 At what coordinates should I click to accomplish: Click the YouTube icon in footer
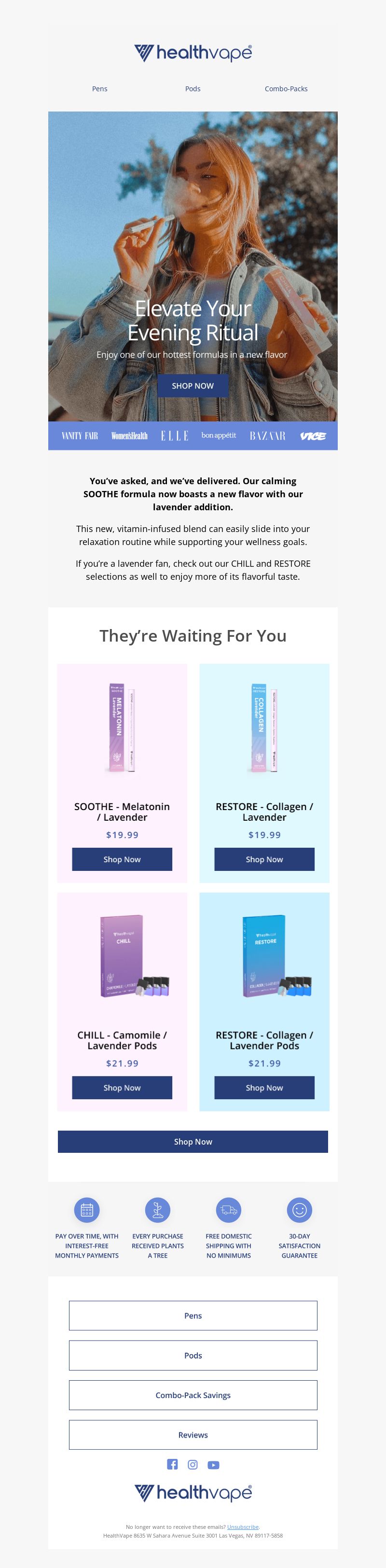click(213, 1465)
